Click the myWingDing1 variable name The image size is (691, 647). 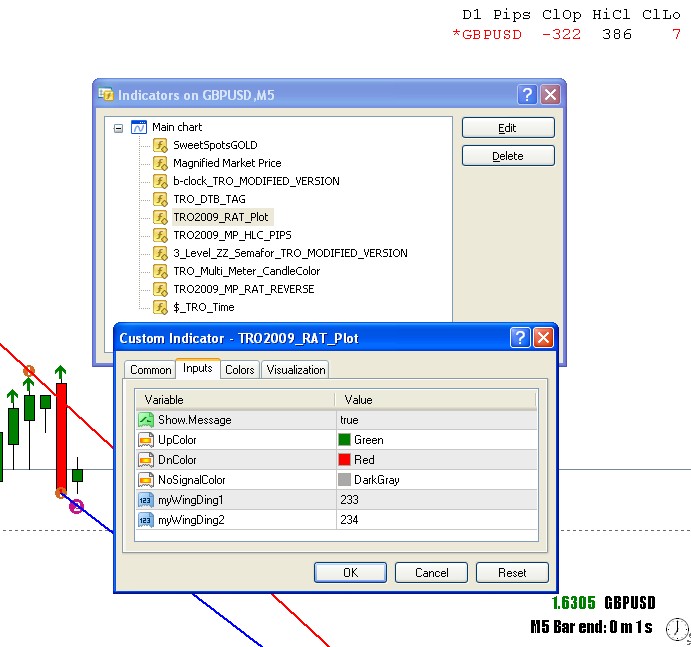click(x=191, y=500)
